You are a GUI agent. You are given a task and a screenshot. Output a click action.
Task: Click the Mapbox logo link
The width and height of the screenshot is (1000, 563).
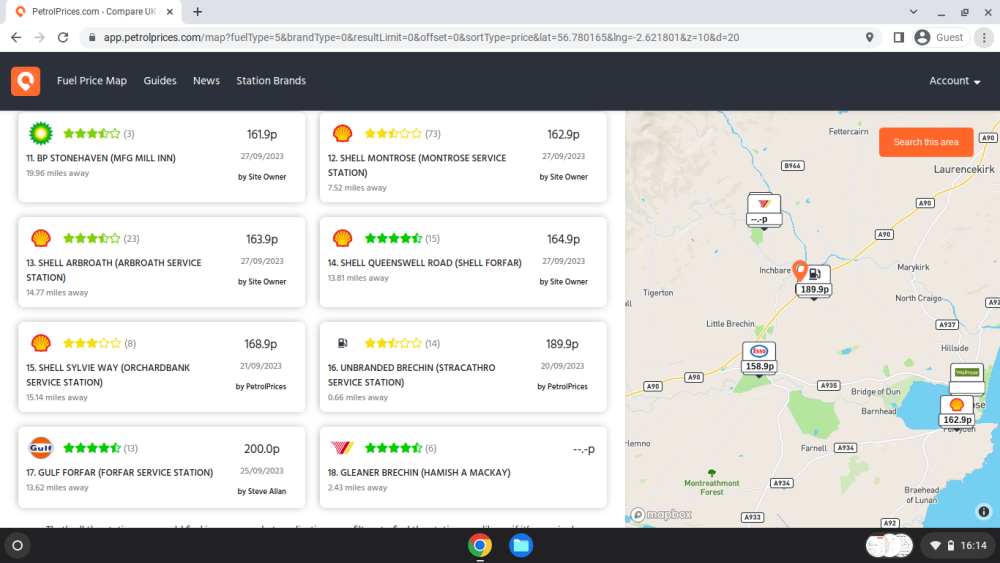(661, 514)
